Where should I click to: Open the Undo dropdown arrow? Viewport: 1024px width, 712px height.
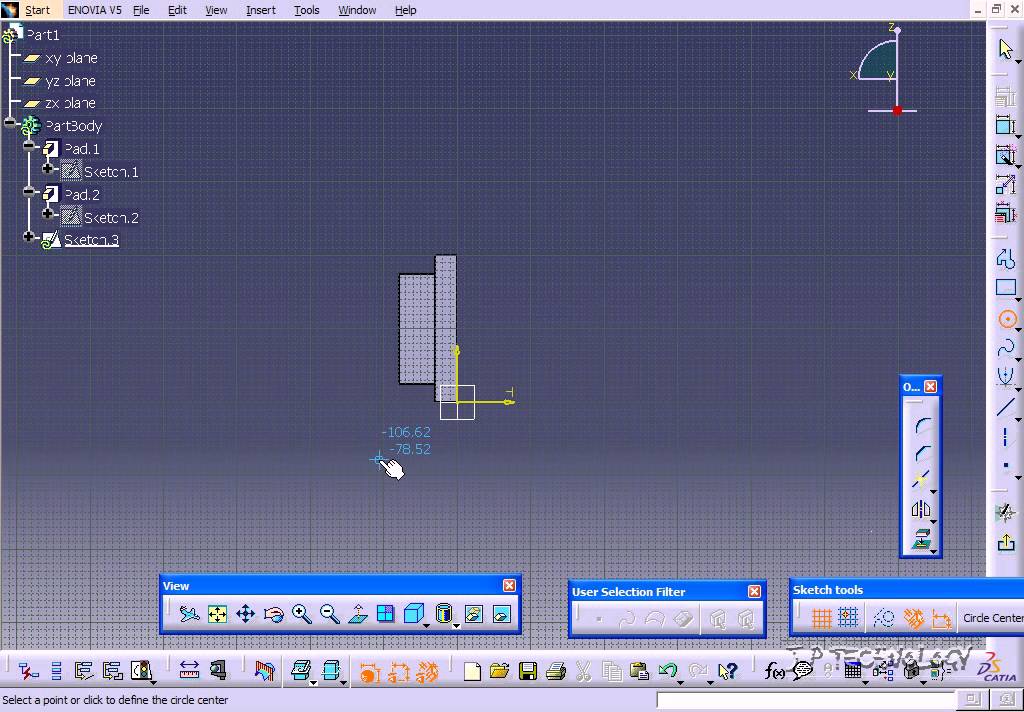pos(679,682)
